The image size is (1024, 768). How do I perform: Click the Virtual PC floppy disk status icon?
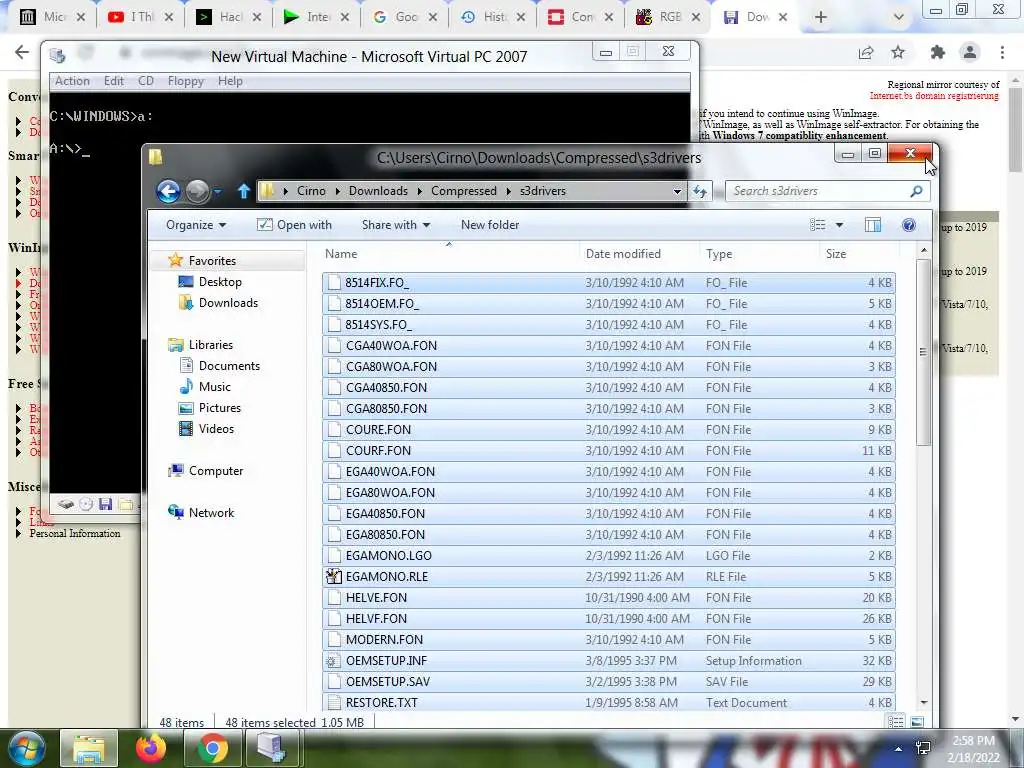point(105,504)
